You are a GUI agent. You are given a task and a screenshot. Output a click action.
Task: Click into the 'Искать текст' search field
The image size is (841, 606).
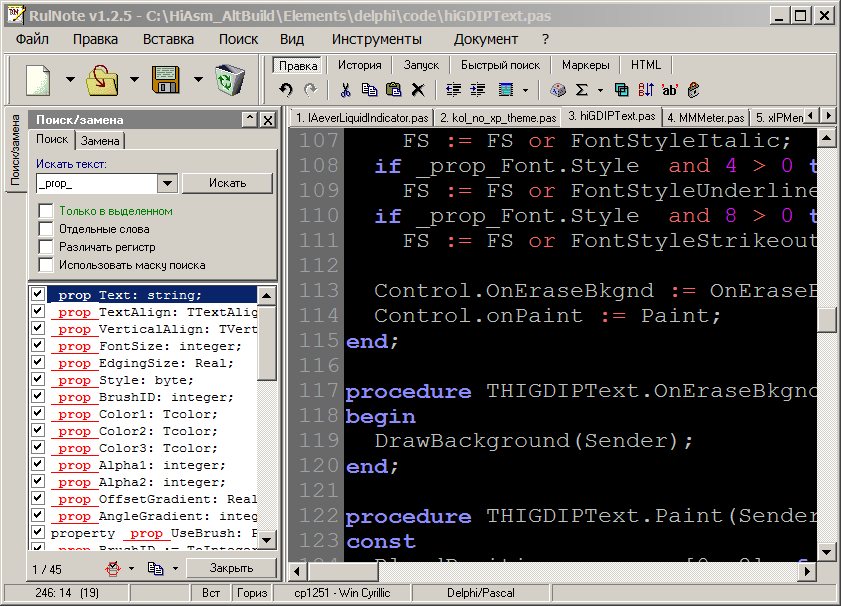[97, 183]
